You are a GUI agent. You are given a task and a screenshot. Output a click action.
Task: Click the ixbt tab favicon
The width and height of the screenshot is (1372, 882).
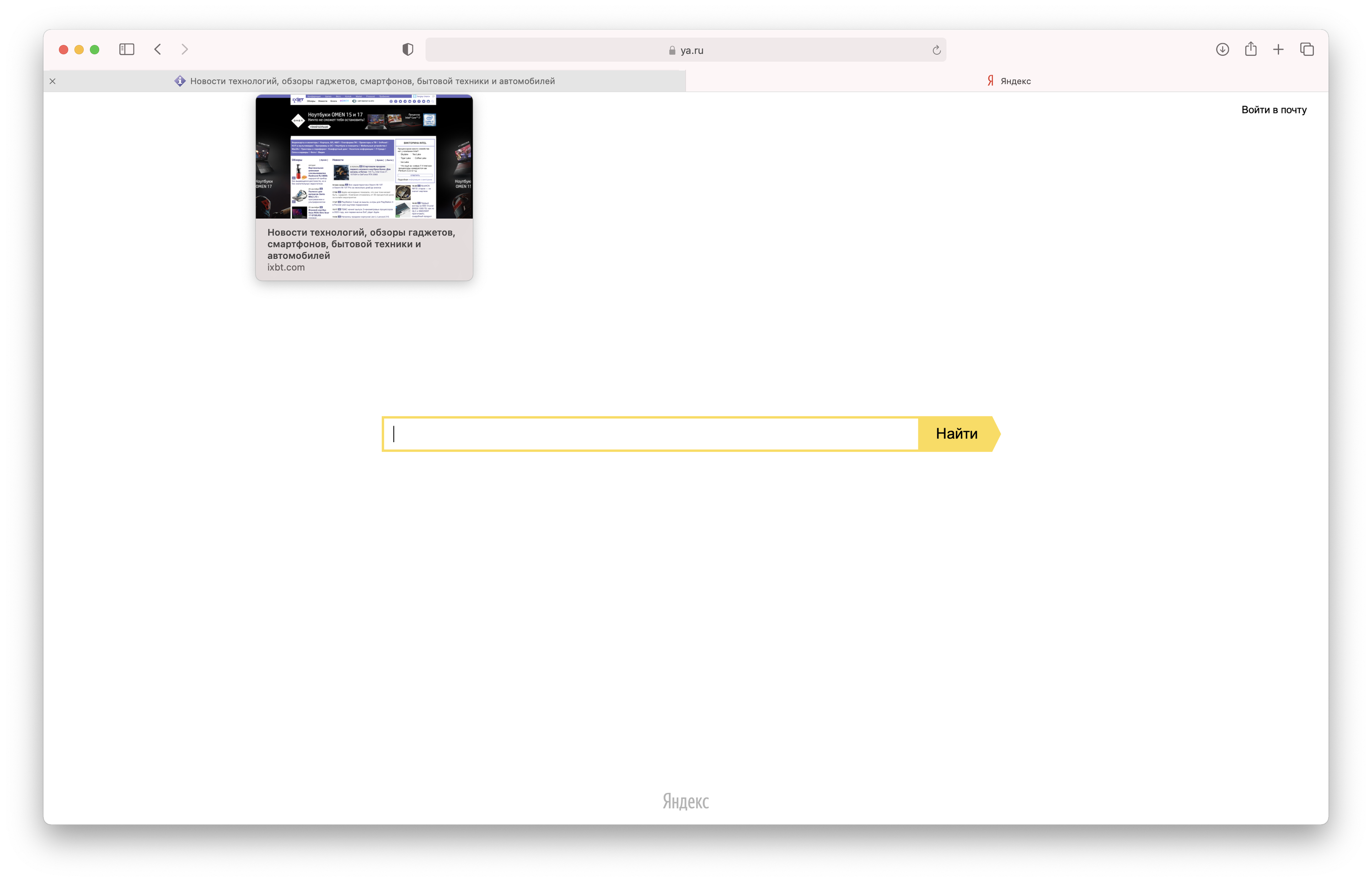180,81
